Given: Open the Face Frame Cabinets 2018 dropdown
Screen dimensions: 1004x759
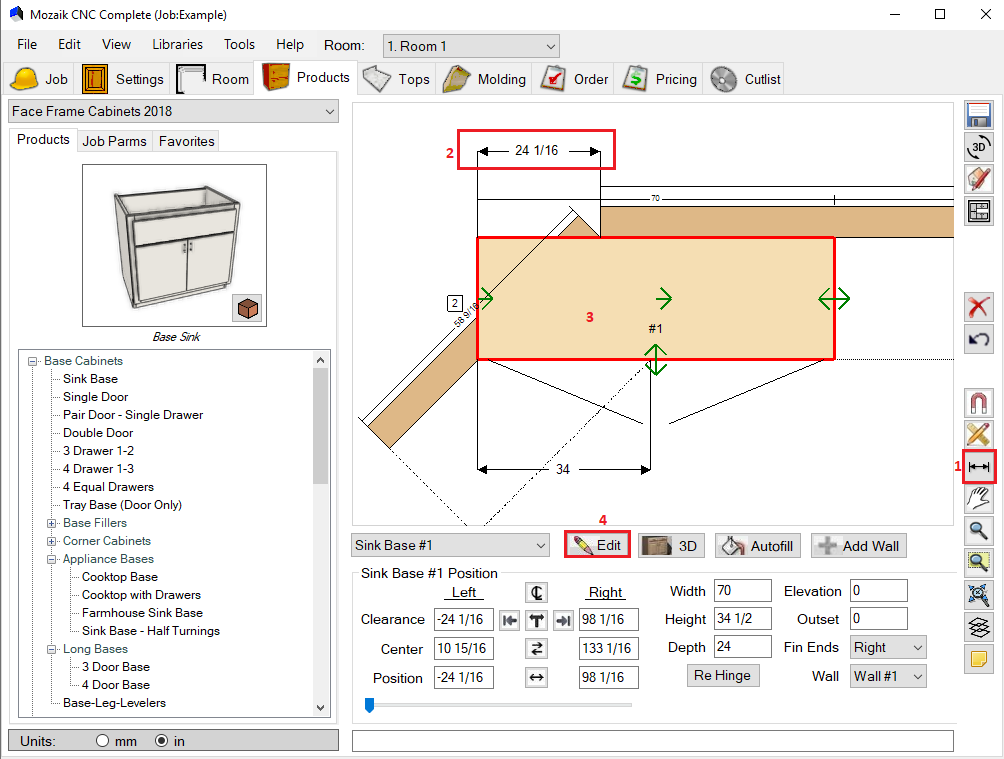Looking at the screenshot, I should click(174, 112).
